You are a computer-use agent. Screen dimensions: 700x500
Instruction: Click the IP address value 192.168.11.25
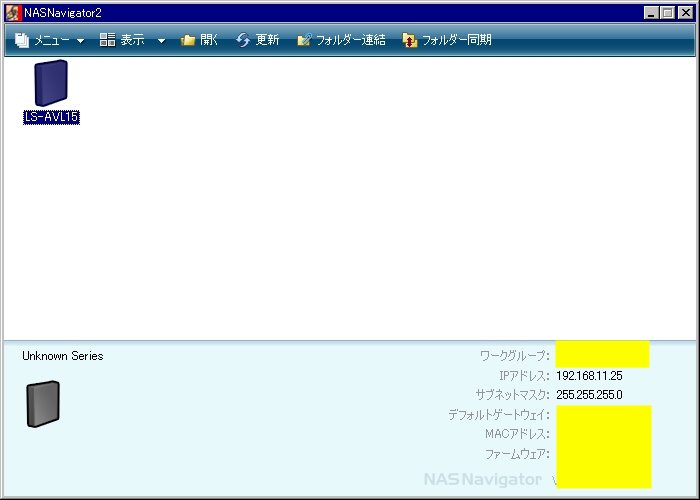click(589, 376)
